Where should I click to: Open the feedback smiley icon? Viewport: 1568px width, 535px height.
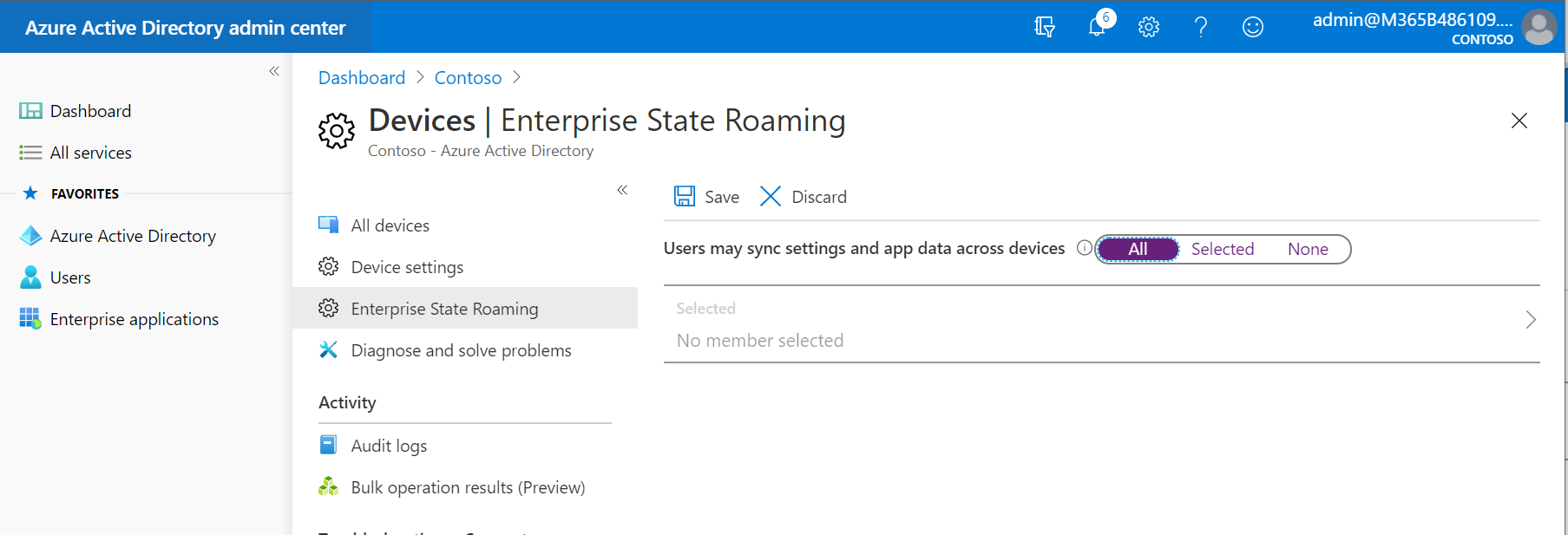(x=1253, y=27)
